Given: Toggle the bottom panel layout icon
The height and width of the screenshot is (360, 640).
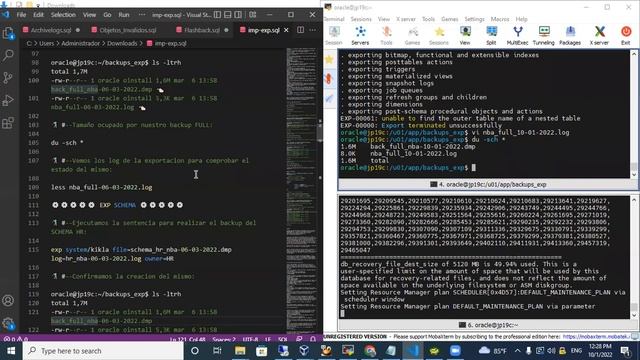Looking at the screenshot, I should click(228, 15).
